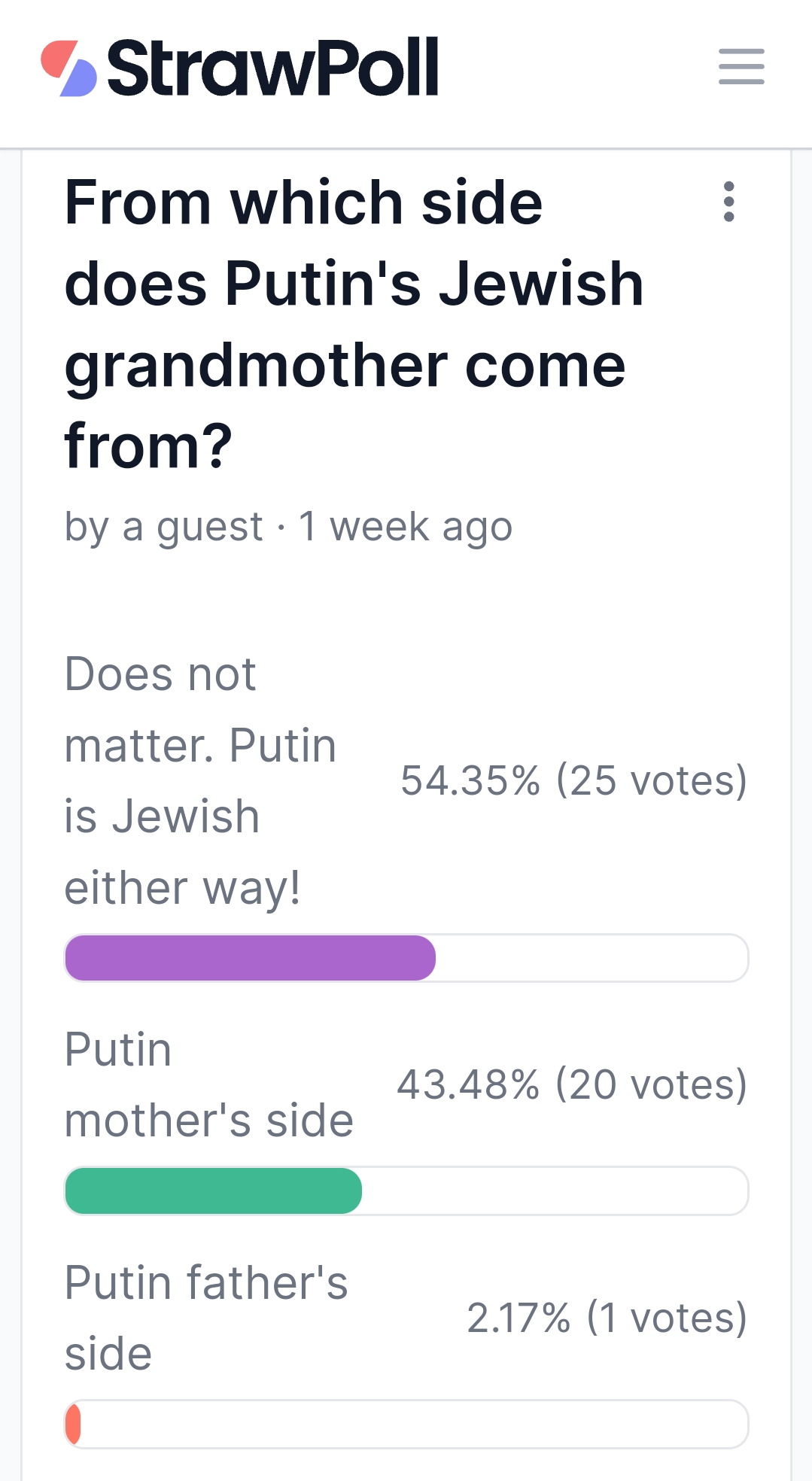
Task: Click the "1 week ago" timestamp
Action: coord(406,526)
